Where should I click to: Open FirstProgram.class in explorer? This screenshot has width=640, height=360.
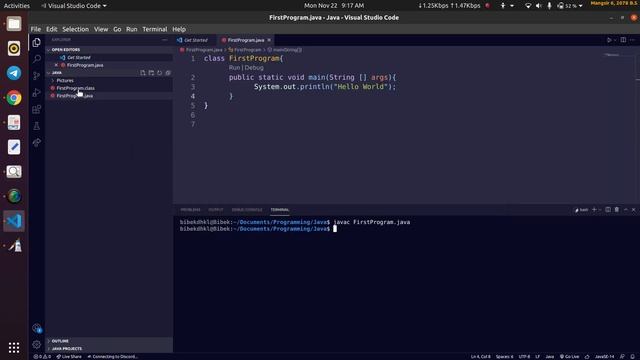pyautogui.click(x=76, y=88)
